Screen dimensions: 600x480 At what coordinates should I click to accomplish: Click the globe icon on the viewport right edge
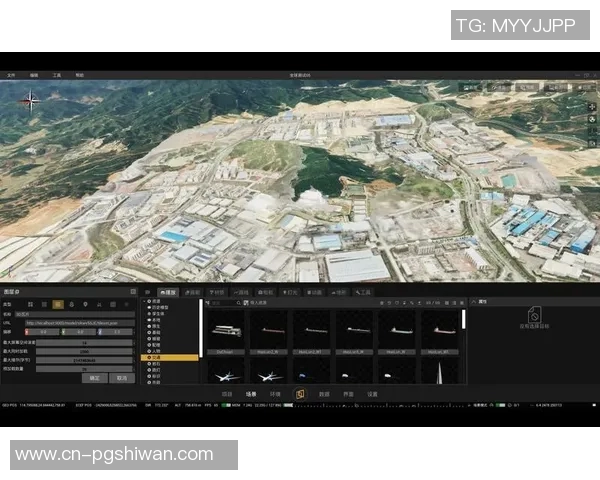tap(592, 119)
